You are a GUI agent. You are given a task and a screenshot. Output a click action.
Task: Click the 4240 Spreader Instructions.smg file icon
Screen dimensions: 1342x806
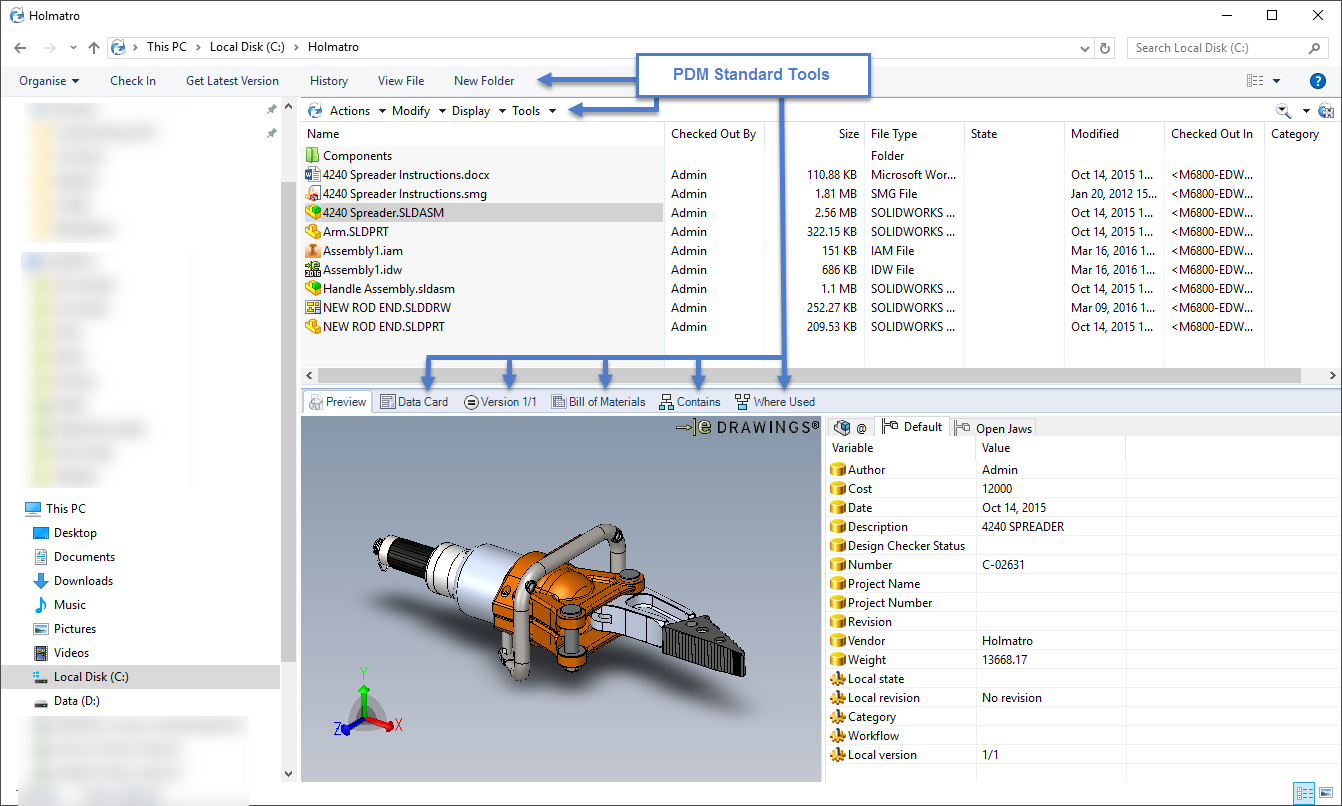313,193
